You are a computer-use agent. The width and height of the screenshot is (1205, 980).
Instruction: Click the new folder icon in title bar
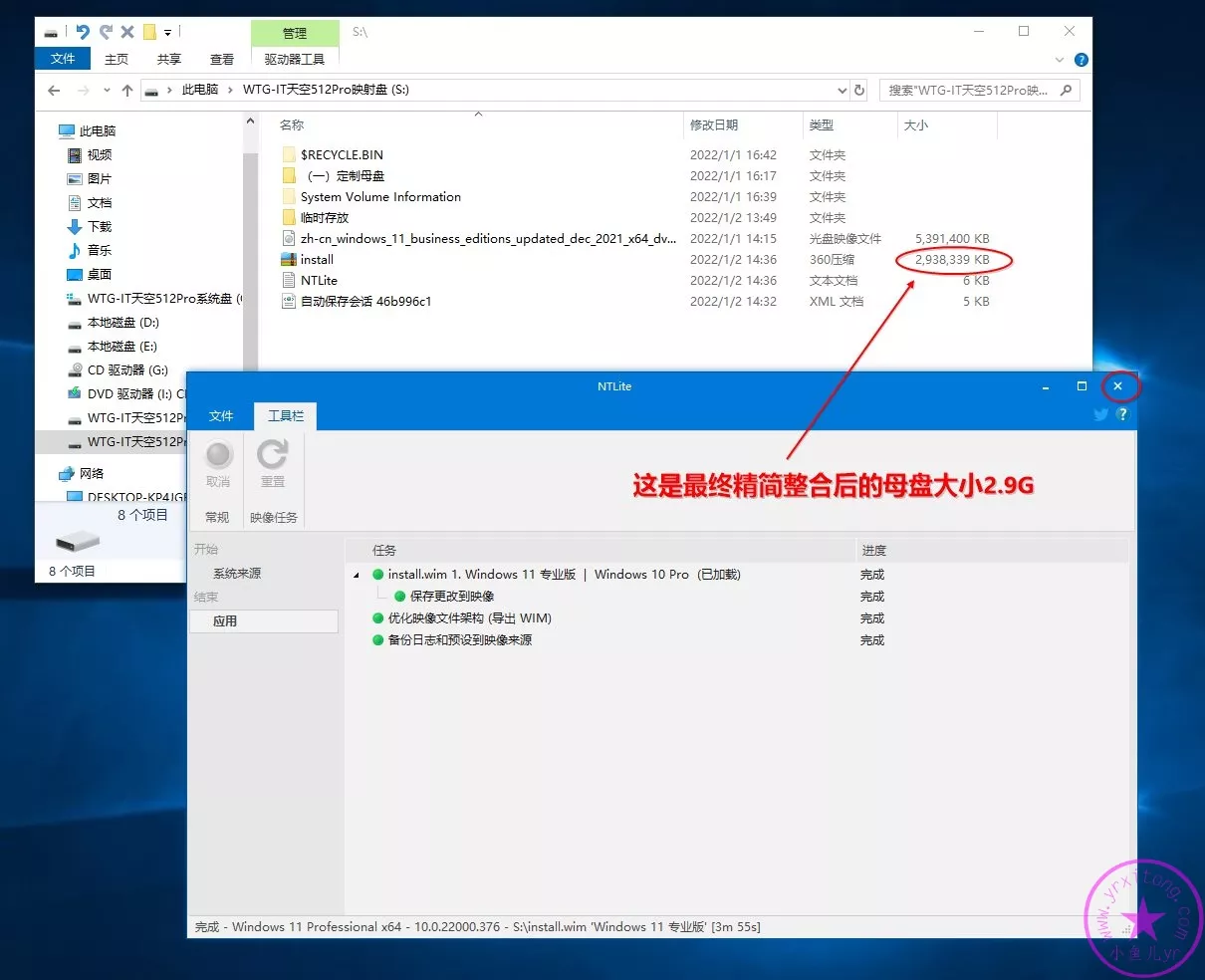(x=149, y=32)
